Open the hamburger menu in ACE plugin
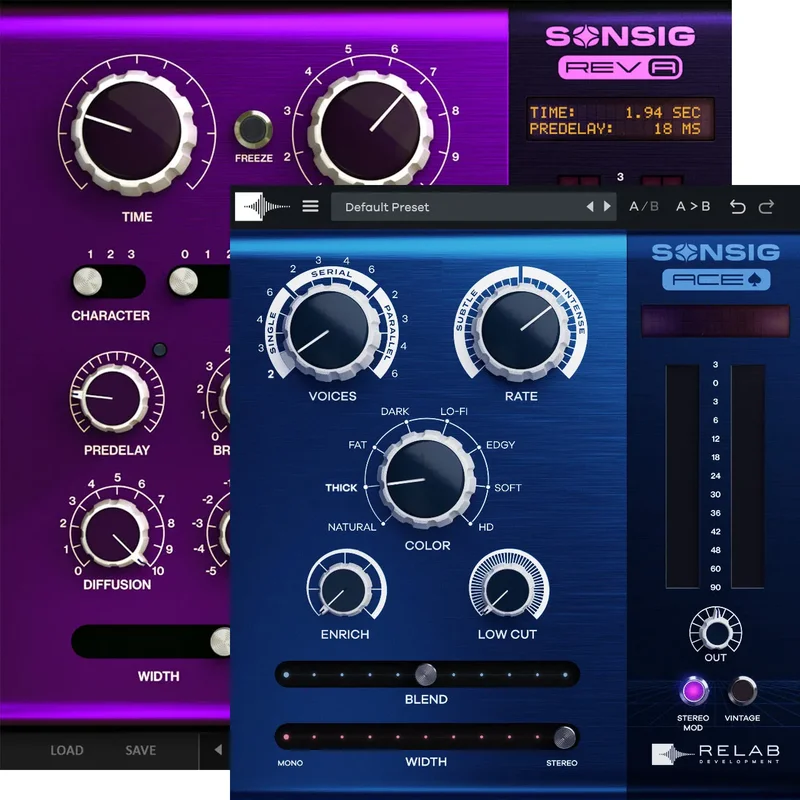Screen dimensions: 800x800 (310, 206)
